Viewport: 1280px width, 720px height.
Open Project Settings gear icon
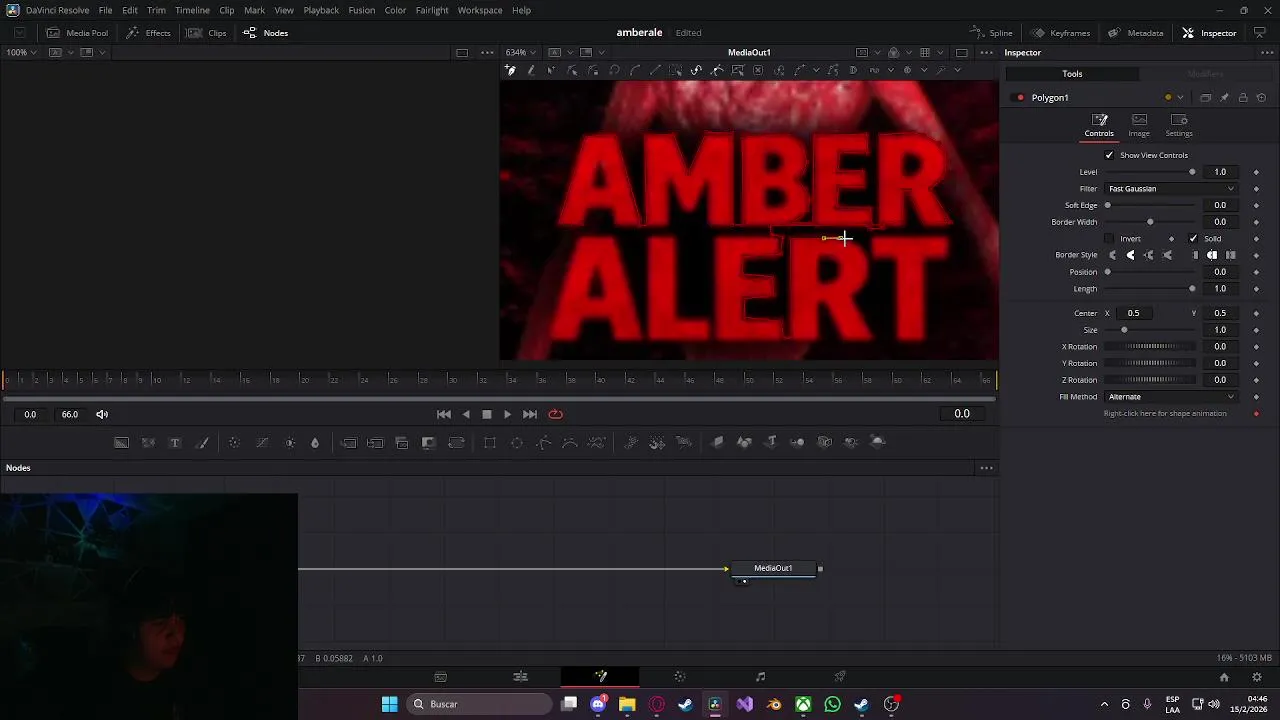[x=1257, y=677]
